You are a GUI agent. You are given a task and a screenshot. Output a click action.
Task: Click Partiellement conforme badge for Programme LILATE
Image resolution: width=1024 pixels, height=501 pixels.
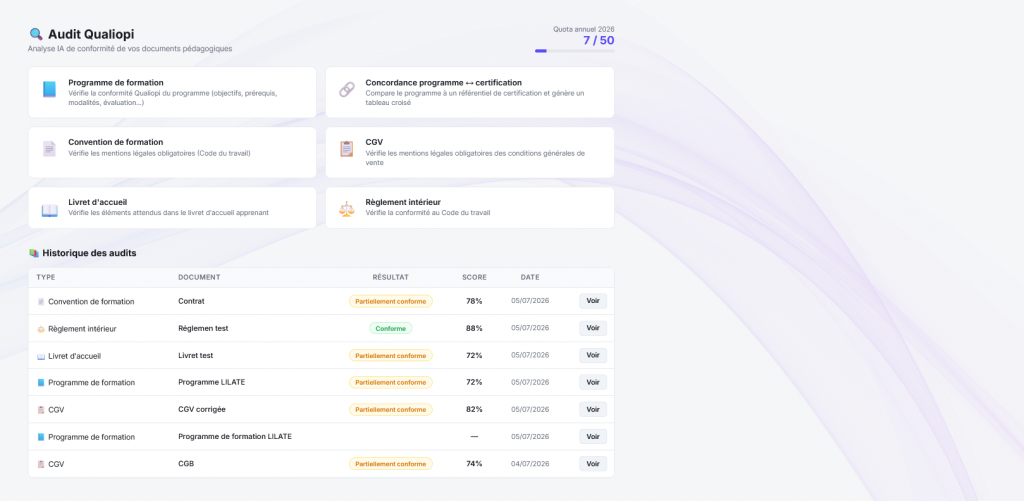pos(391,382)
